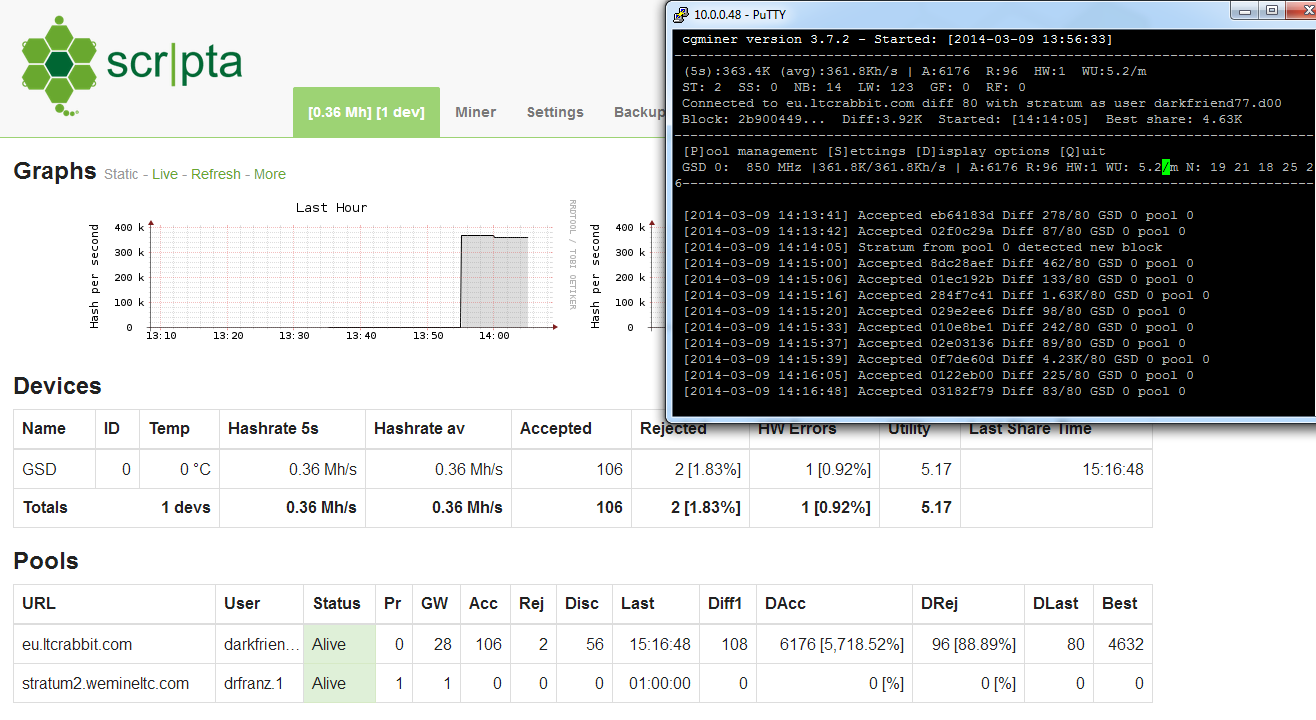1316x720 pixels.
Task: Click the Accepted 0f7de60d log line in PuTTY
Action: tap(946, 359)
